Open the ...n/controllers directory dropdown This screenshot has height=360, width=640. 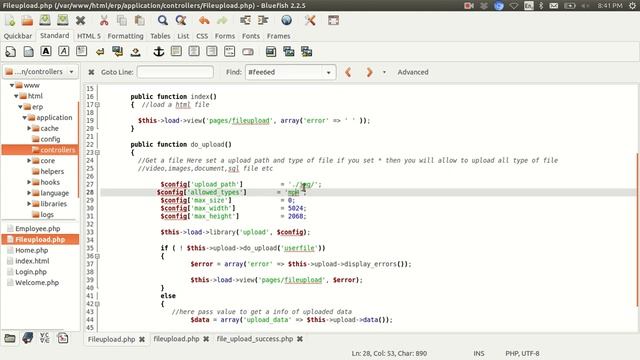click(x=40, y=71)
